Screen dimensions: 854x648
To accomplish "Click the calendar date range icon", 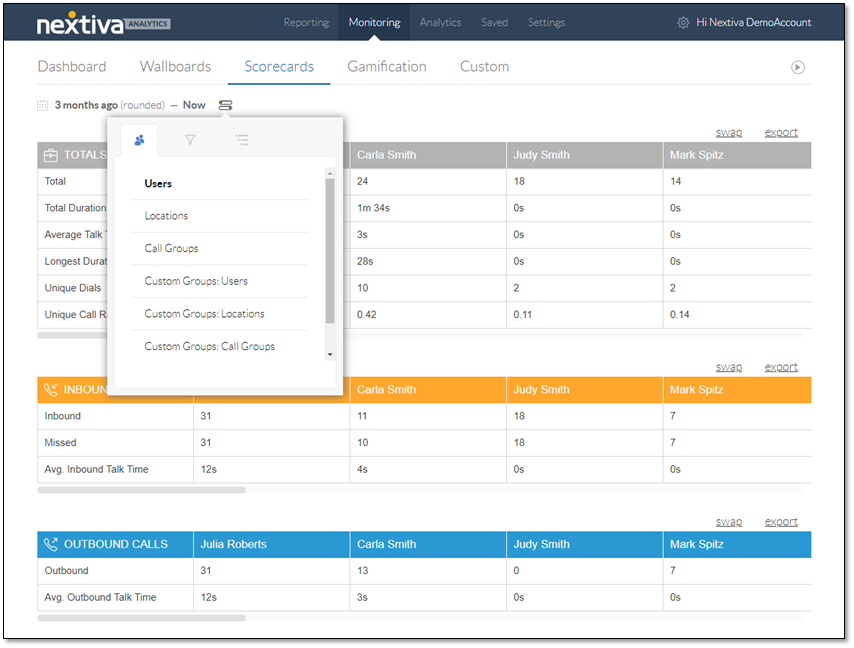I will click(42, 105).
